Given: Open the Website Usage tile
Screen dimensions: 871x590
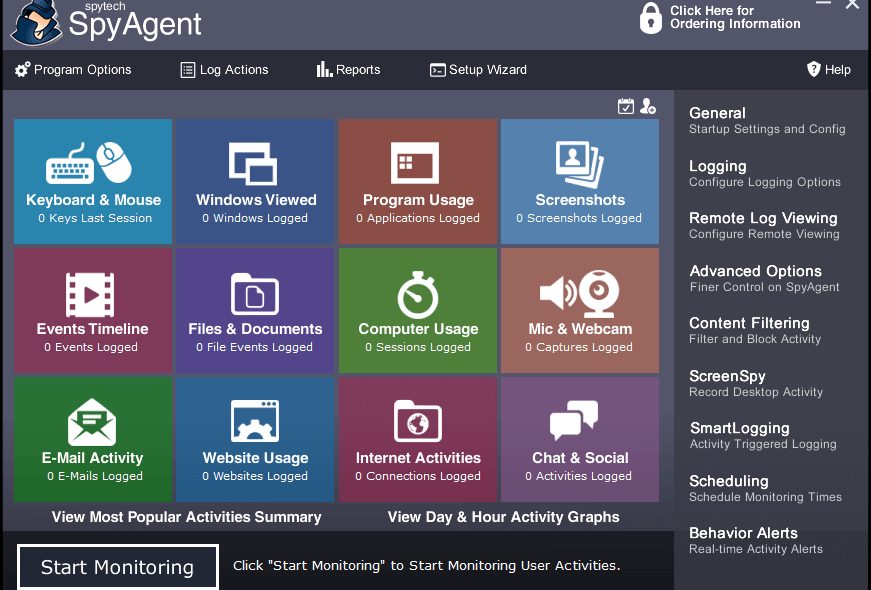Looking at the screenshot, I should [255, 439].
